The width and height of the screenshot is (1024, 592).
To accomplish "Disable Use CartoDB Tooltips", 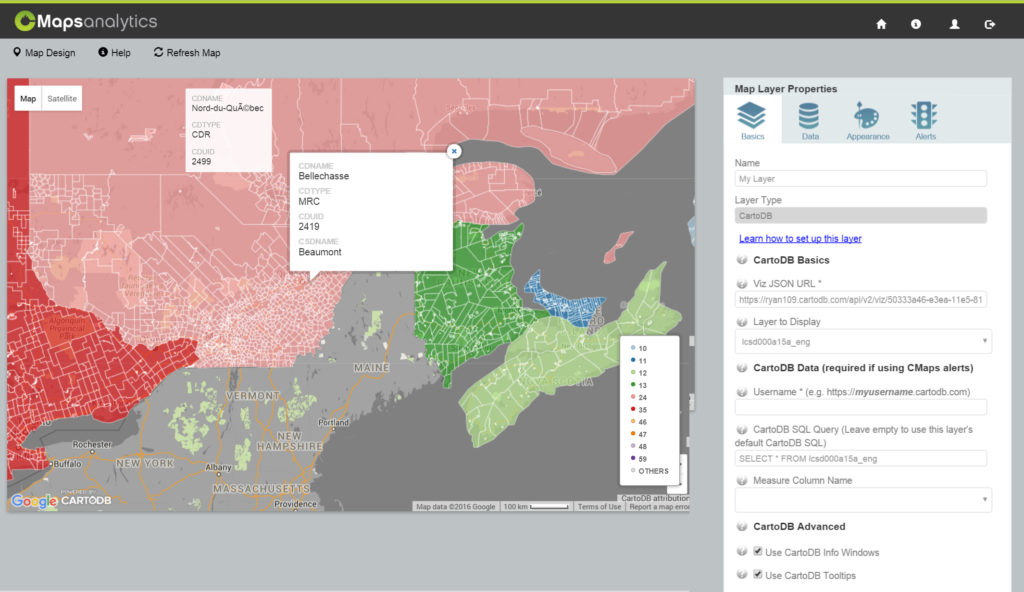I will pyautogui.click(x=758, y=574).
